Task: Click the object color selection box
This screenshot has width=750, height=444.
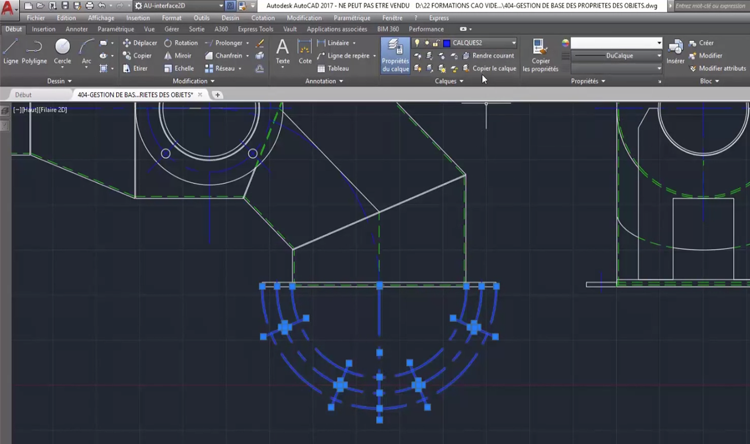Action: click(x=615, y=43)
